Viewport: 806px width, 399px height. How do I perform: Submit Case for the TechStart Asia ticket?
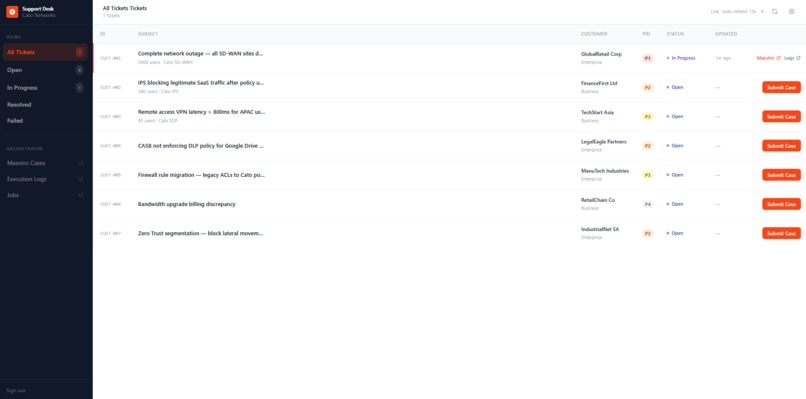pyautogui.click(x=781, y=117)
